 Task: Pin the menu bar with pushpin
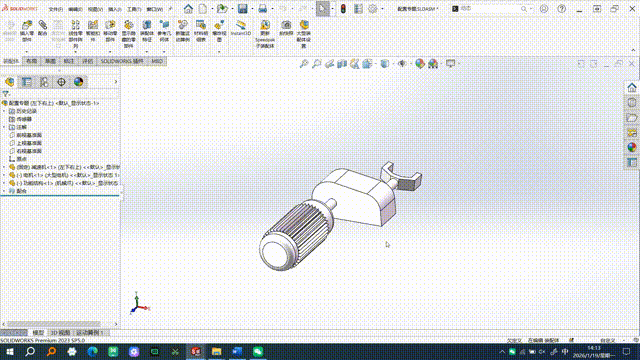(170, 9)
